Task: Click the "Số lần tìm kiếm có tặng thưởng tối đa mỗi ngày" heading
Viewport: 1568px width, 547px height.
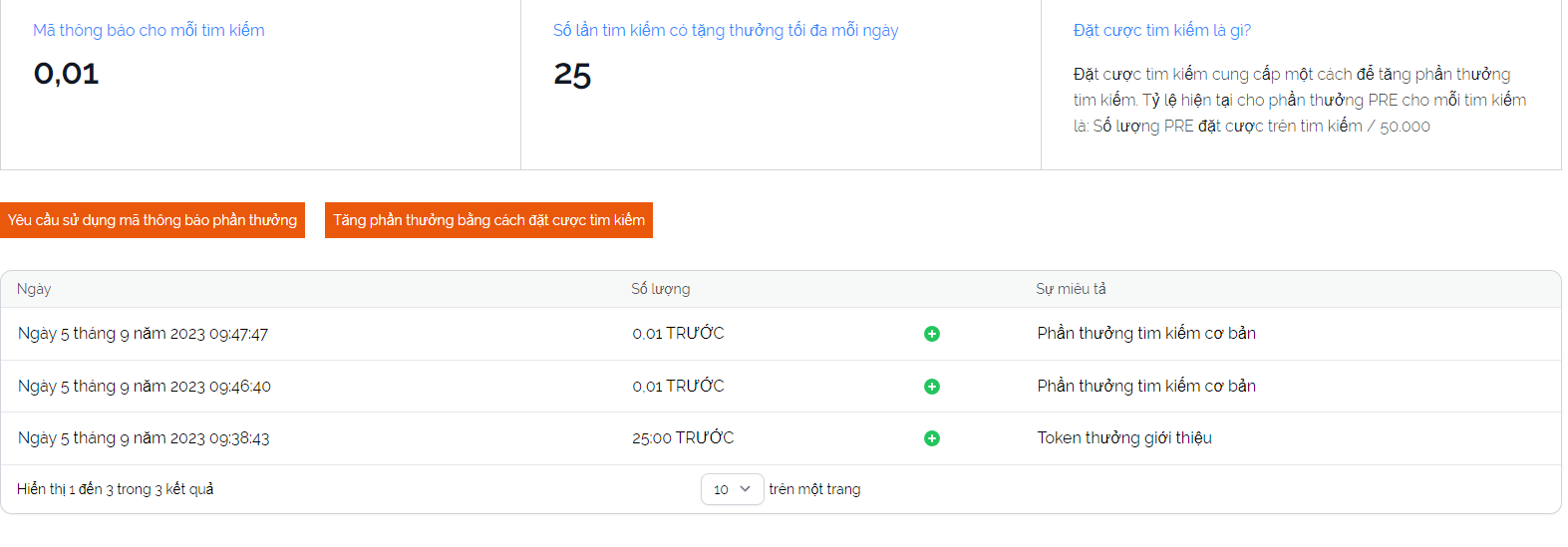Action: pyautogui.click(x=725, y=30)
